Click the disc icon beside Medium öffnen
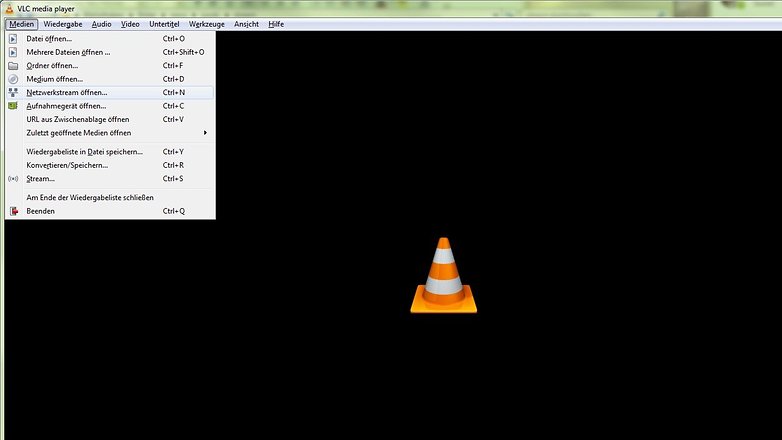Image resolution: width=782 pixels, height=440 pixels. [13, 79]
